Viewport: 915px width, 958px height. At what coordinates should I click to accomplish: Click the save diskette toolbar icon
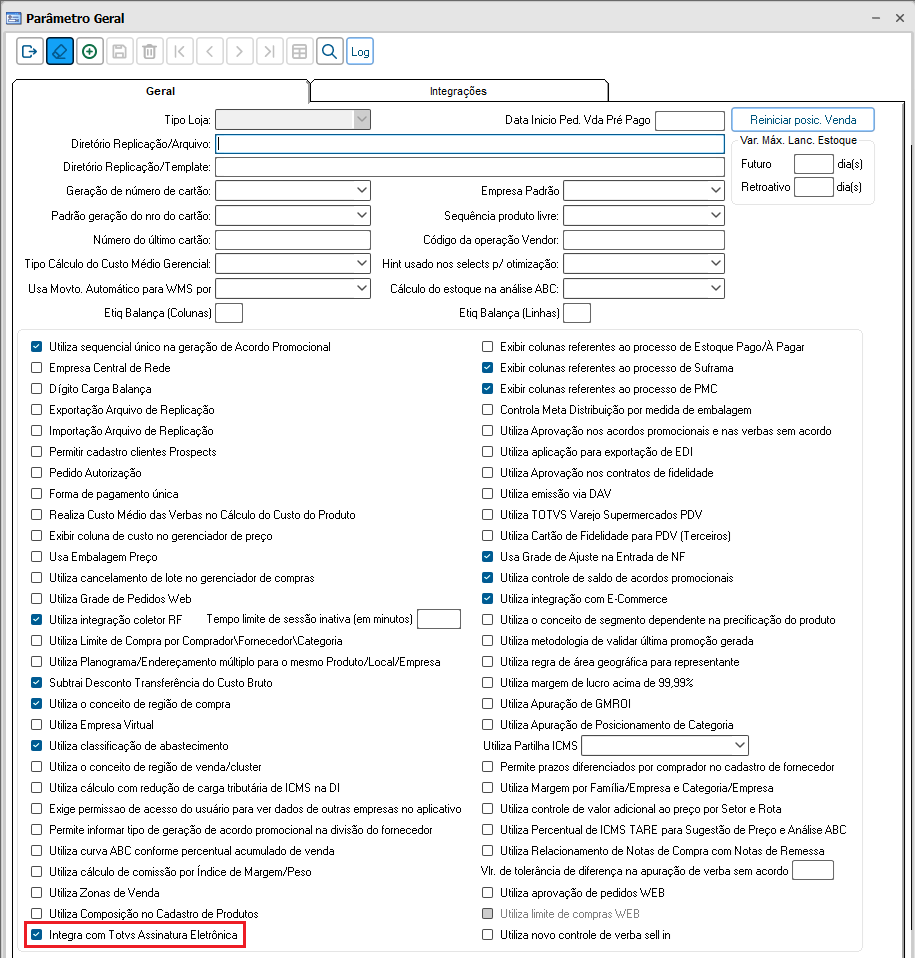pos(120,51)
